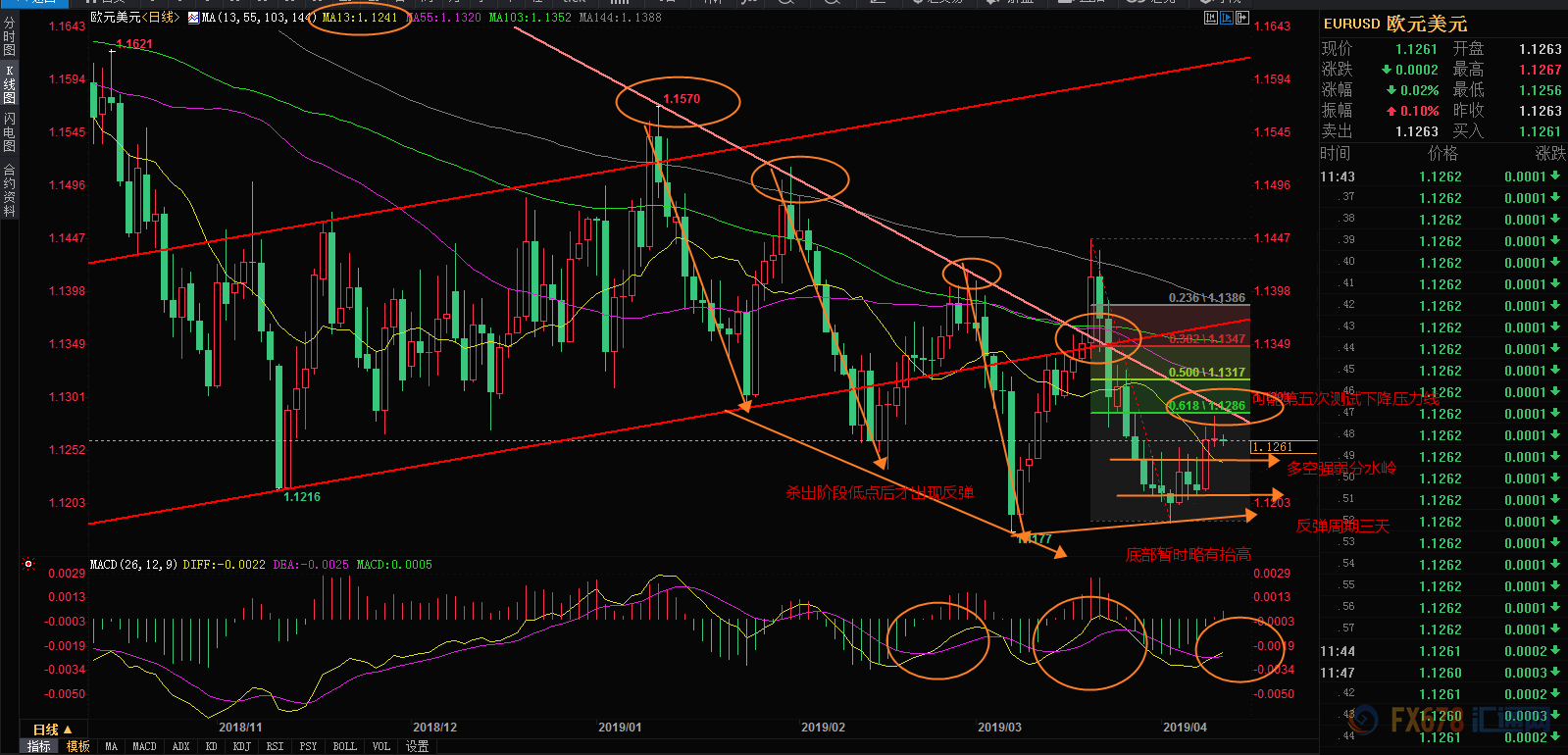Select the MACD indicator button
This screenshot has width=1568, height=755.
click(144, 746)
